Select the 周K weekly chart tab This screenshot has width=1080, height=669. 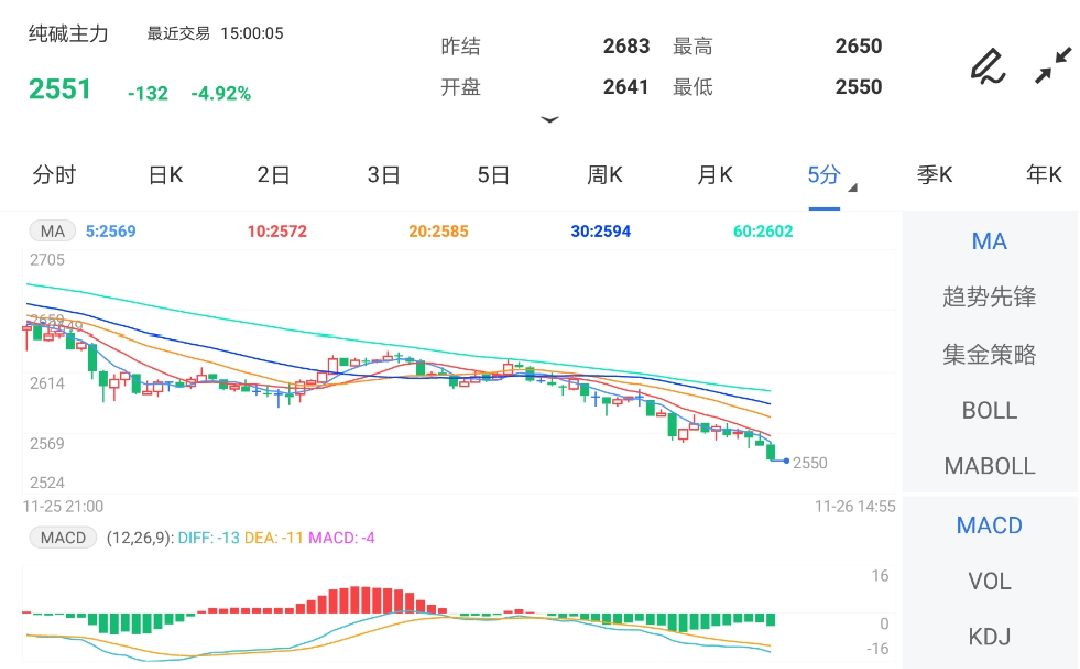click(x=605, y=174)
